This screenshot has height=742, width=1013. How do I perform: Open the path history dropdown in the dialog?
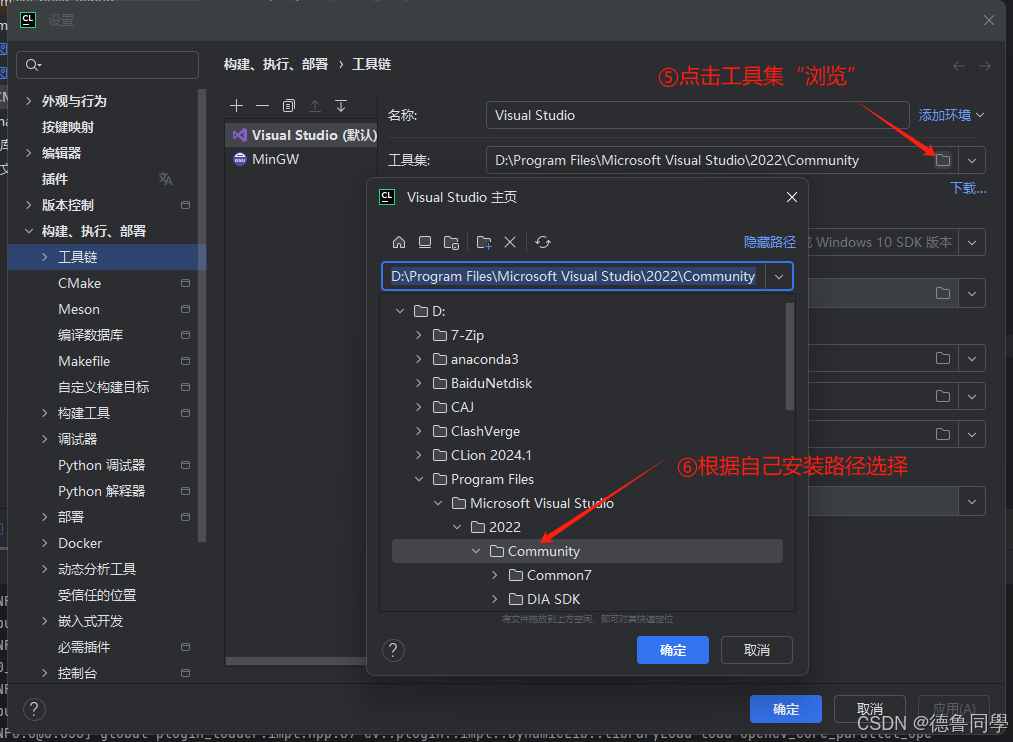[779, 276]
